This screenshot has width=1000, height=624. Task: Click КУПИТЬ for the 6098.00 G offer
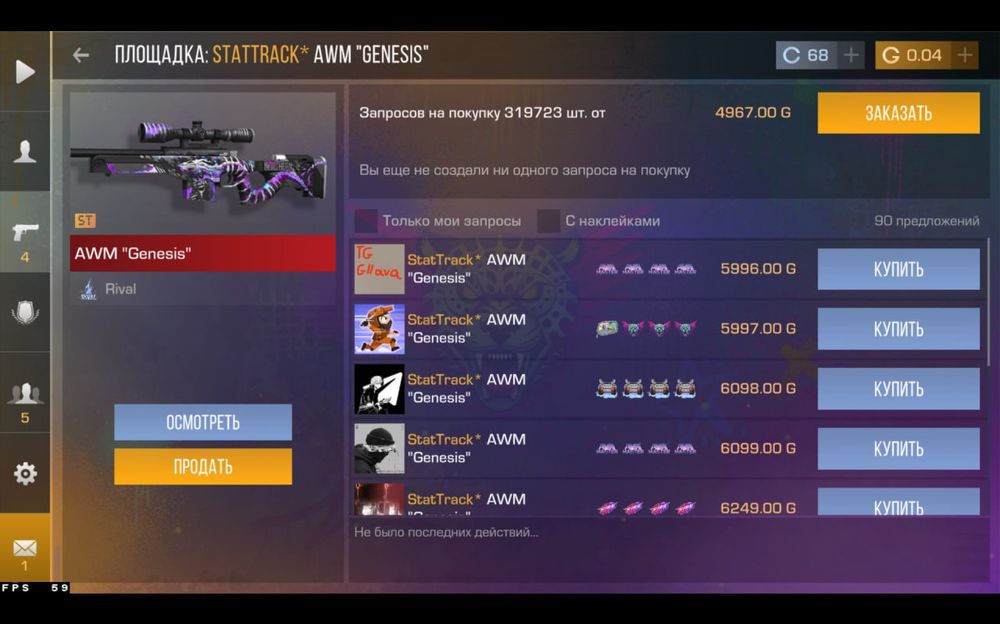coord(898,389)
